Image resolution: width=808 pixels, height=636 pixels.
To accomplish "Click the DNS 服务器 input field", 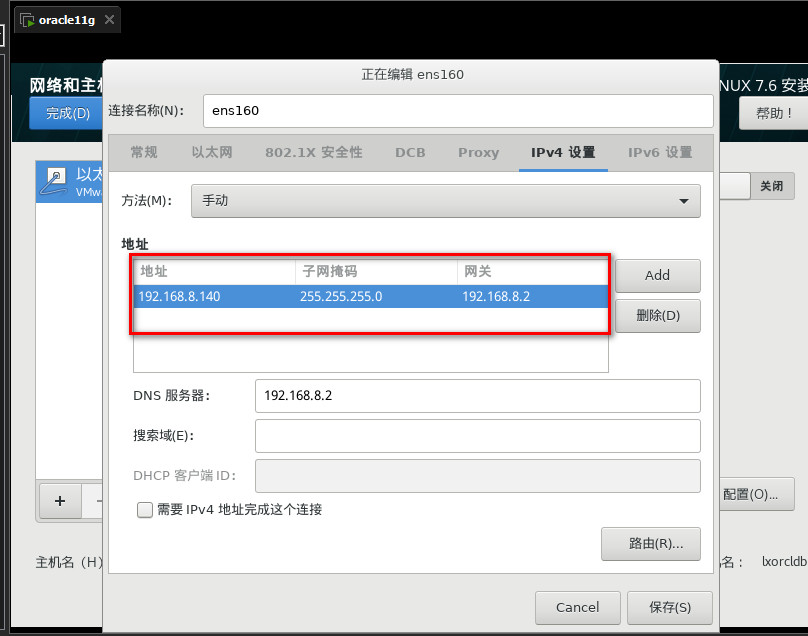I will point(477,396).
